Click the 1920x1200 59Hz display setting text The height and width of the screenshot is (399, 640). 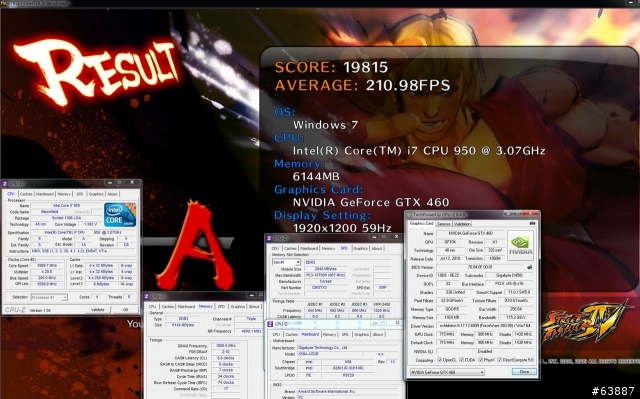(342, 228)
